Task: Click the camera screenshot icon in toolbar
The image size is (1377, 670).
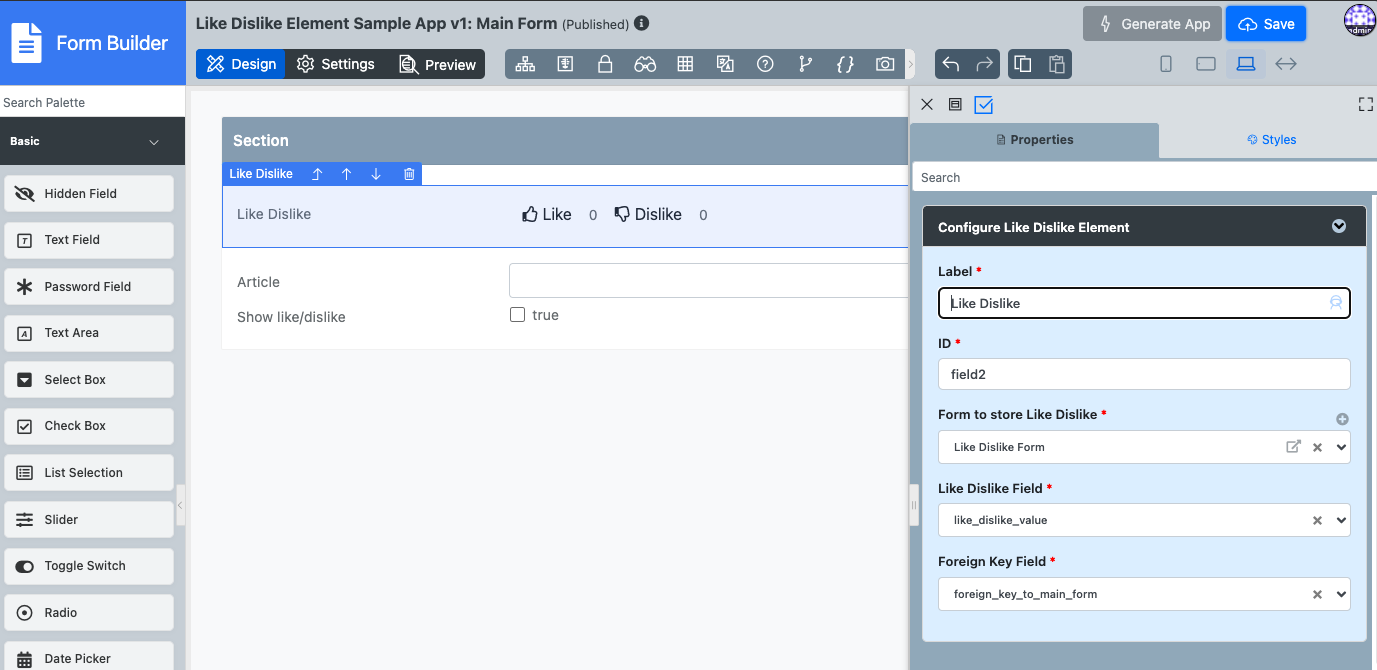Action: coord(884,64)
